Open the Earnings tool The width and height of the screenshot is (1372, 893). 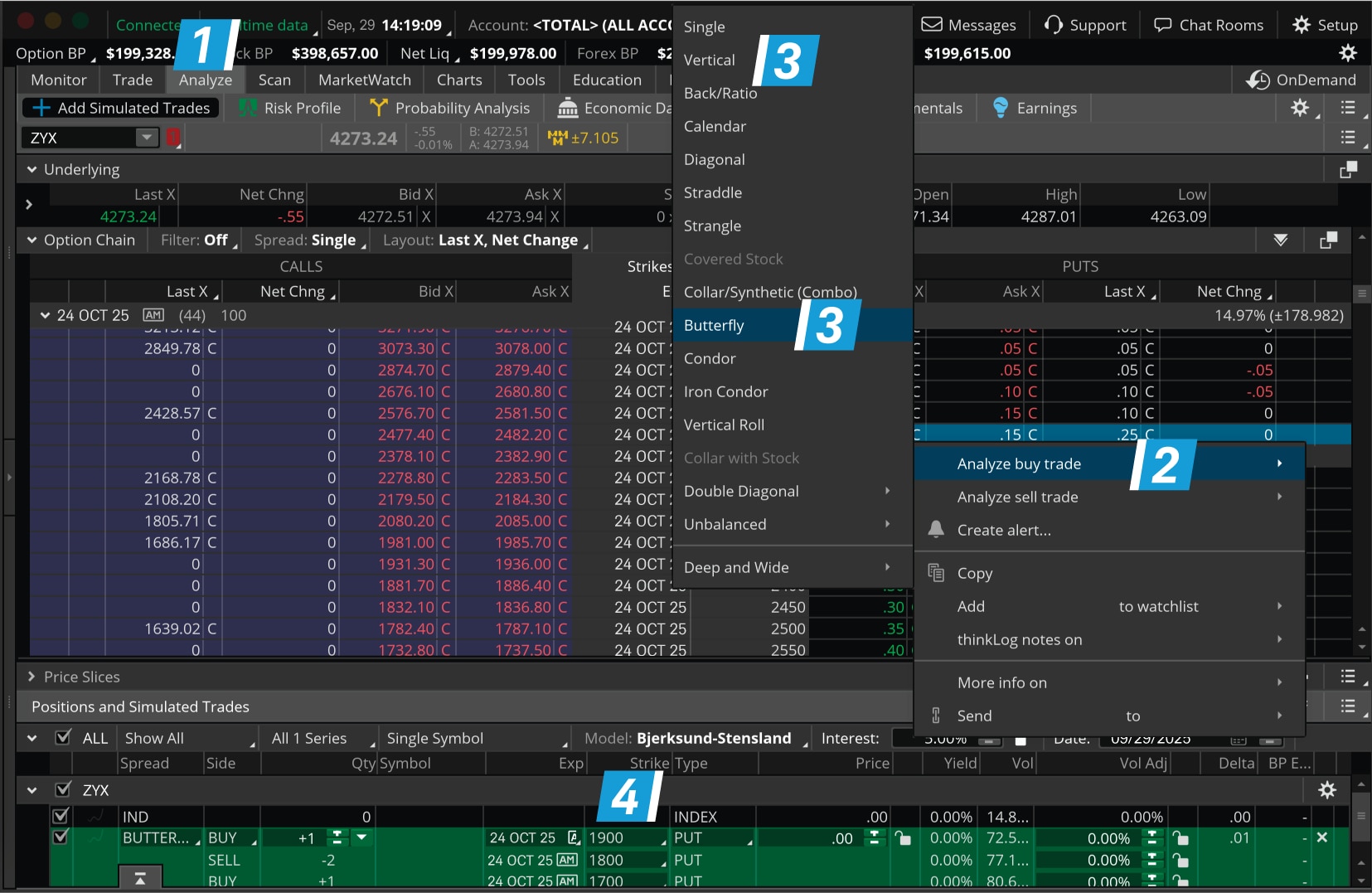pyautogui.click(x=1034, y=108)
